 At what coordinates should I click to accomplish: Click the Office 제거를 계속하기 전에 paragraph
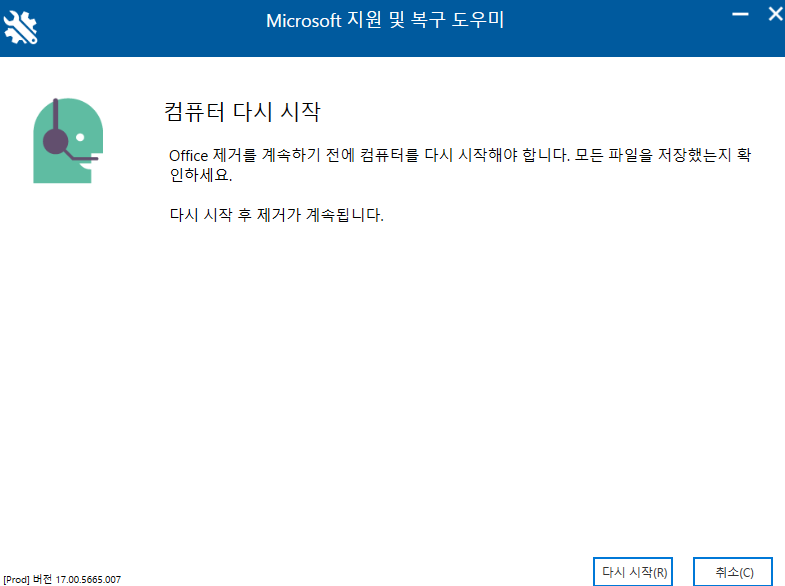pos(460,165)
